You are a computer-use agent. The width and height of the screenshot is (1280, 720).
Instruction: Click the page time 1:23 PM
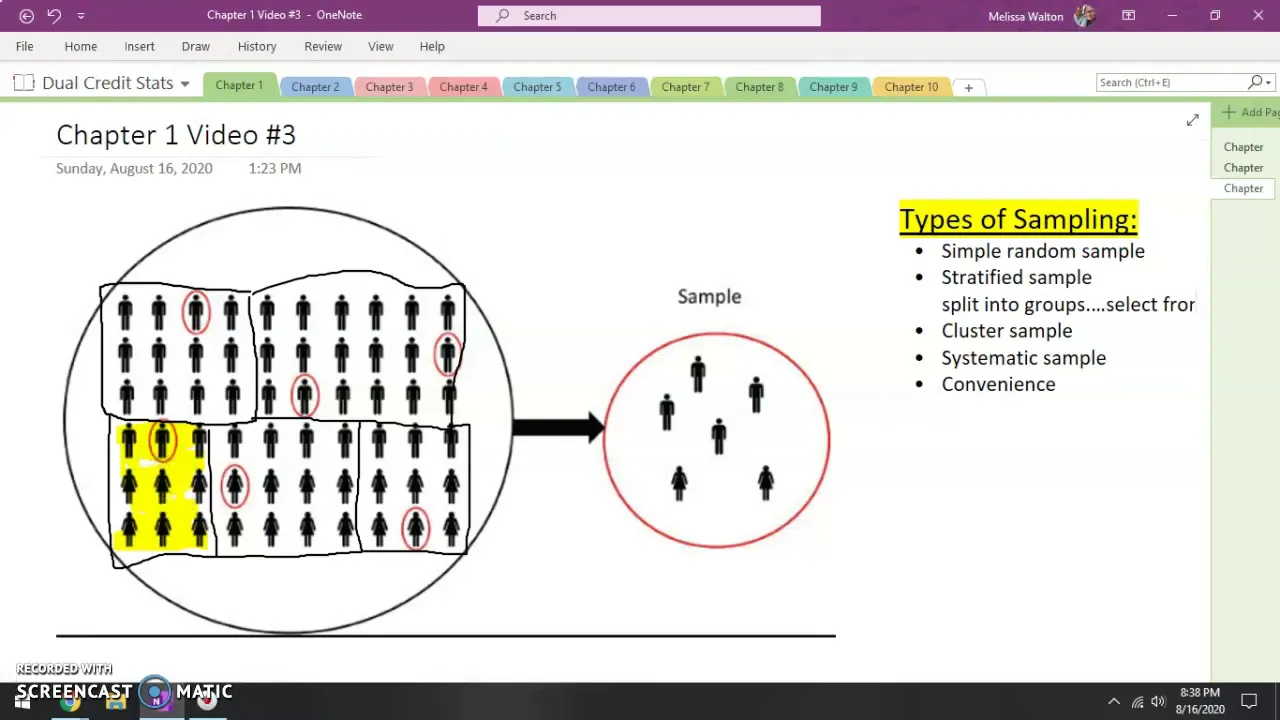coord(275,168)
